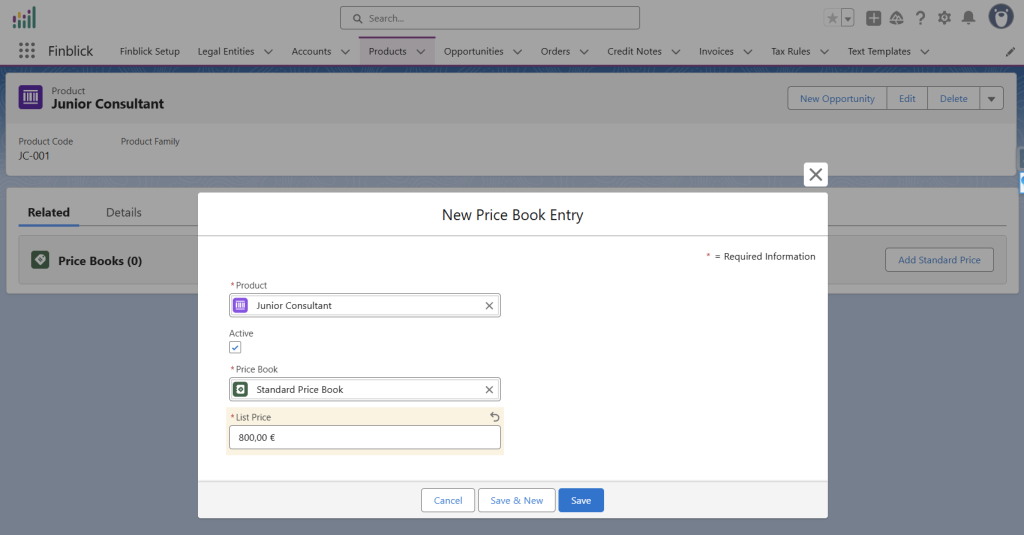Open the notifications bell
Image resolution: width=1024 pixels, height=535 pixels.
(x=968, y=18)
